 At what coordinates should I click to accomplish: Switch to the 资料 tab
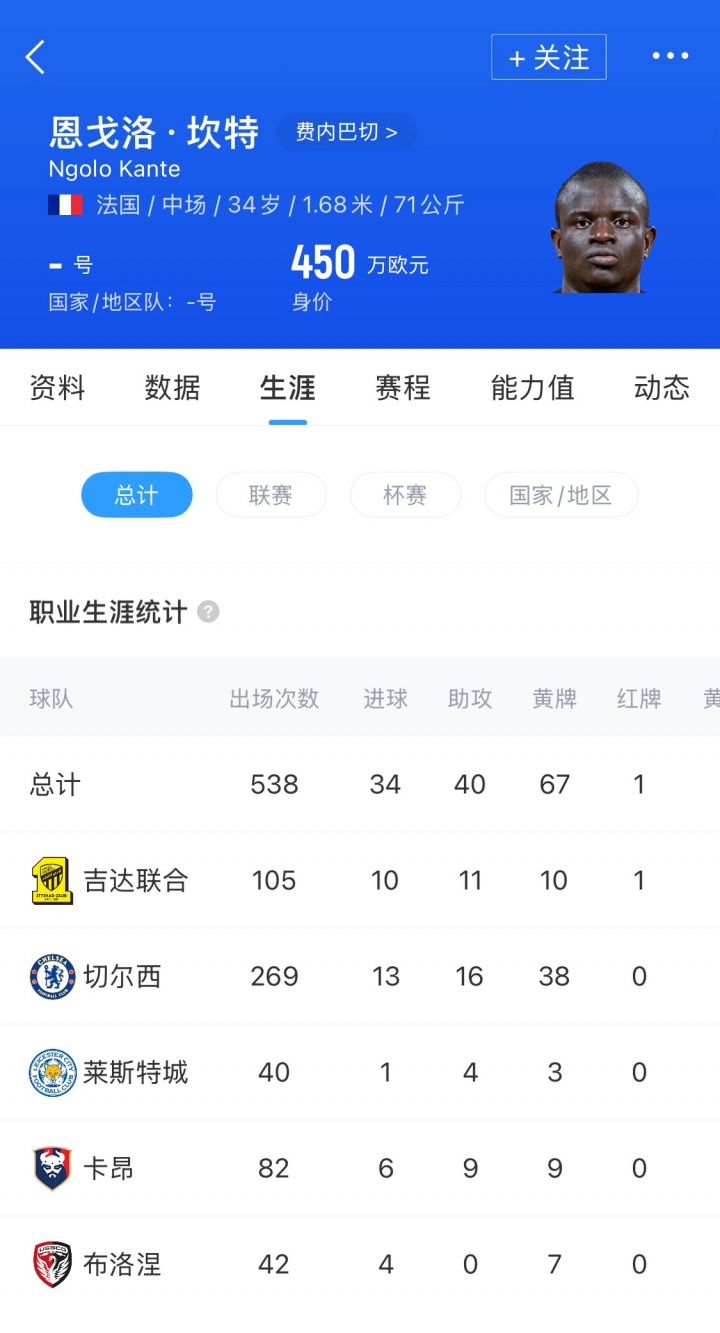click(x=57, y=388)
